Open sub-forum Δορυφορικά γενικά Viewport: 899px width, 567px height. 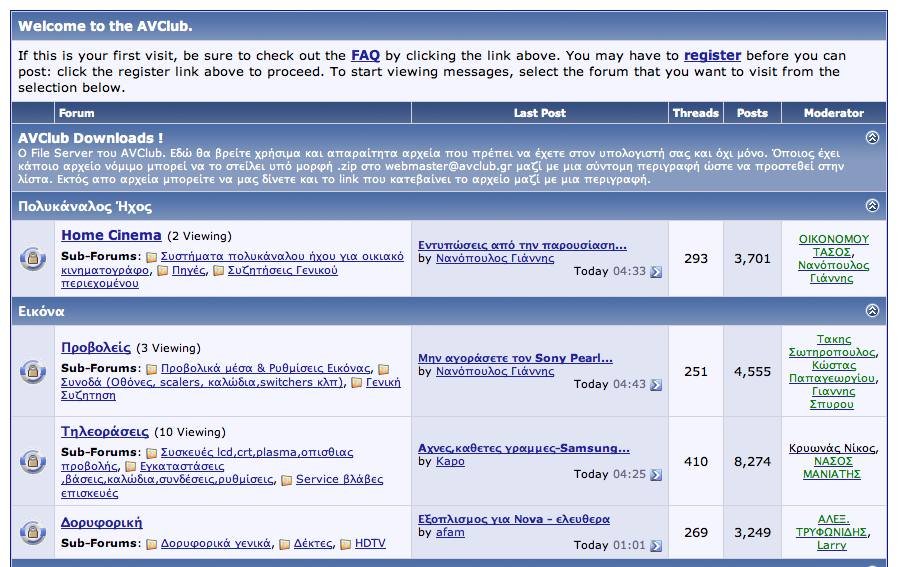tap(216, 543)
